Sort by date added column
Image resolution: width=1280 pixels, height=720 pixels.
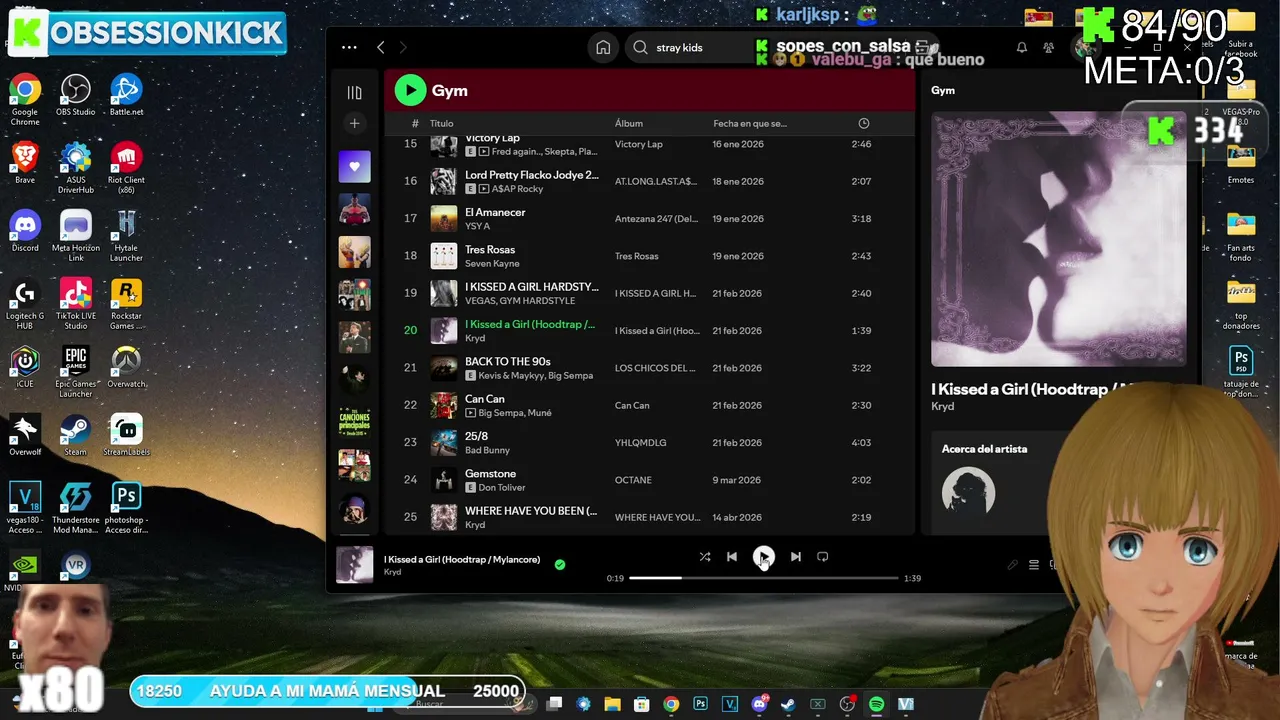[750, 124]
